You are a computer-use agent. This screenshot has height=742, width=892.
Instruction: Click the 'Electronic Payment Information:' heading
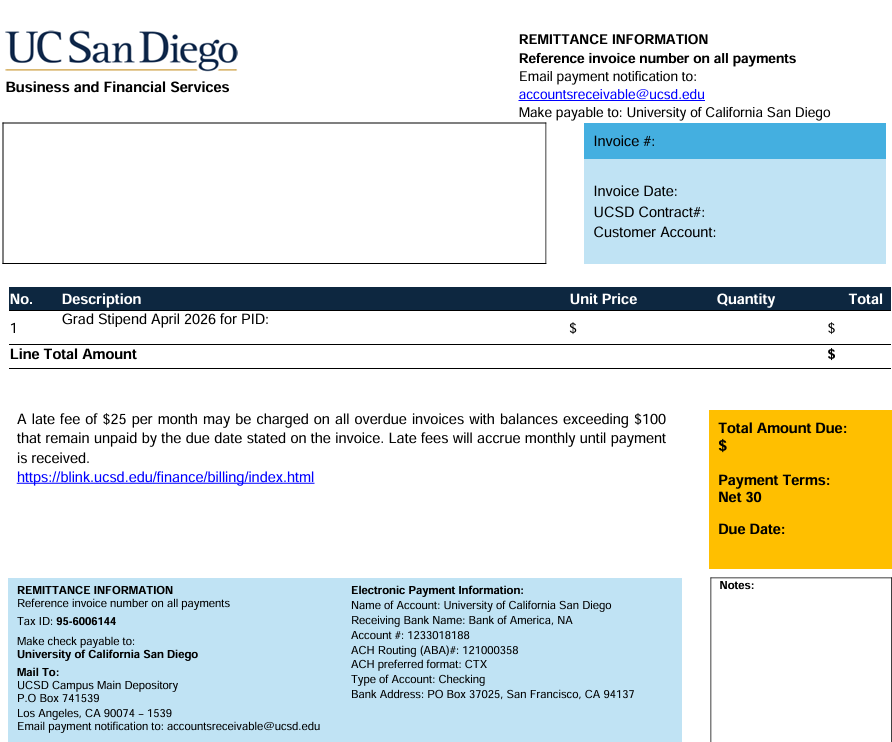click(x=437, y=590)
